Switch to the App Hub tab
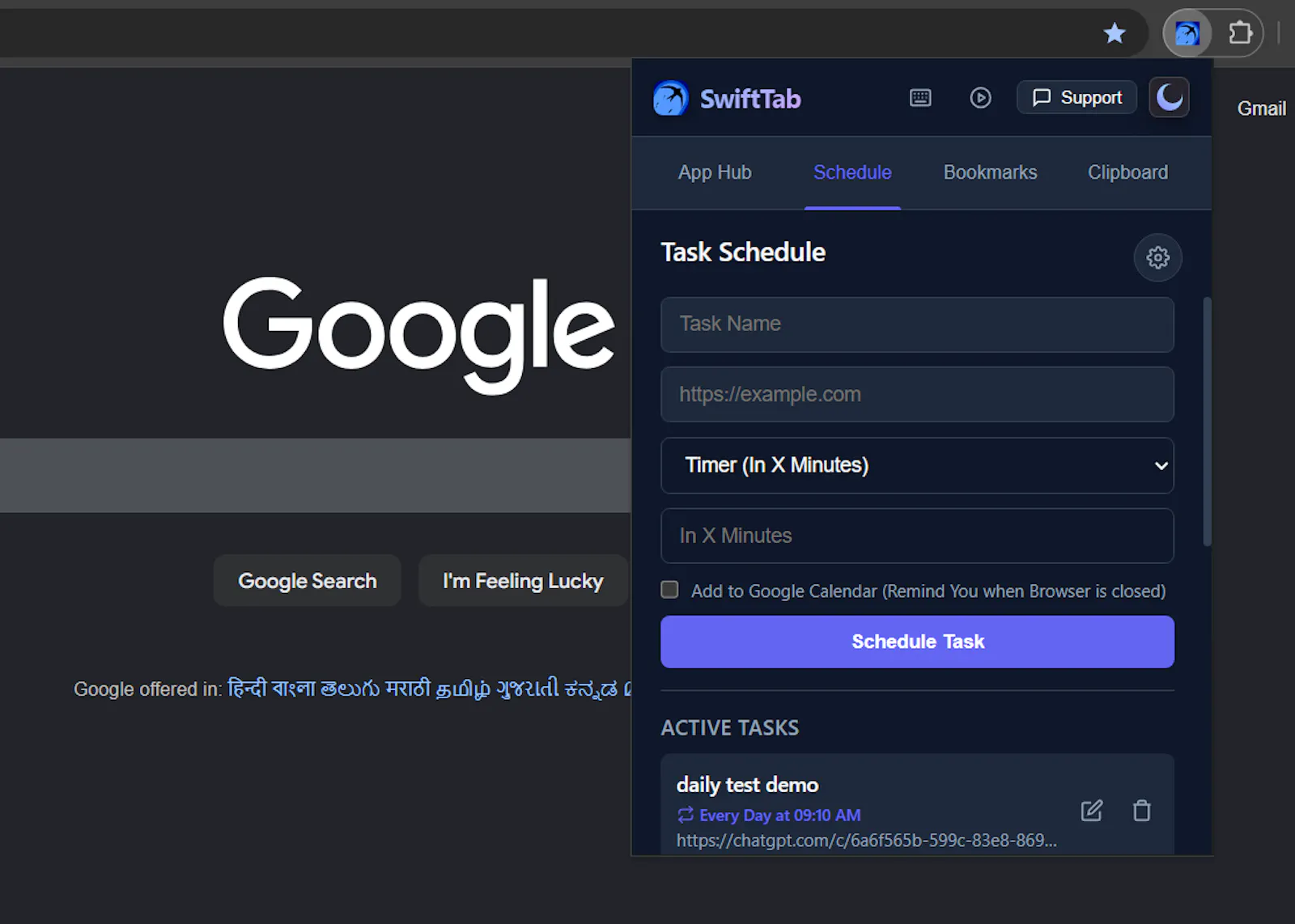This screenshot has width=1295, height=924. (x=715, y=172)
